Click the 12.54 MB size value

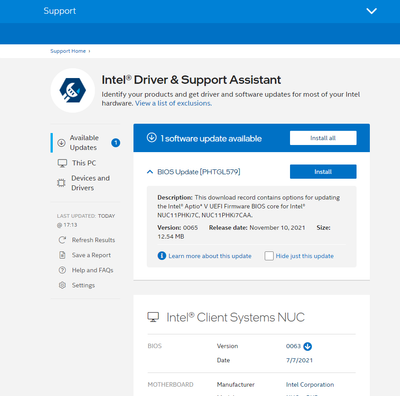point(171,236)
